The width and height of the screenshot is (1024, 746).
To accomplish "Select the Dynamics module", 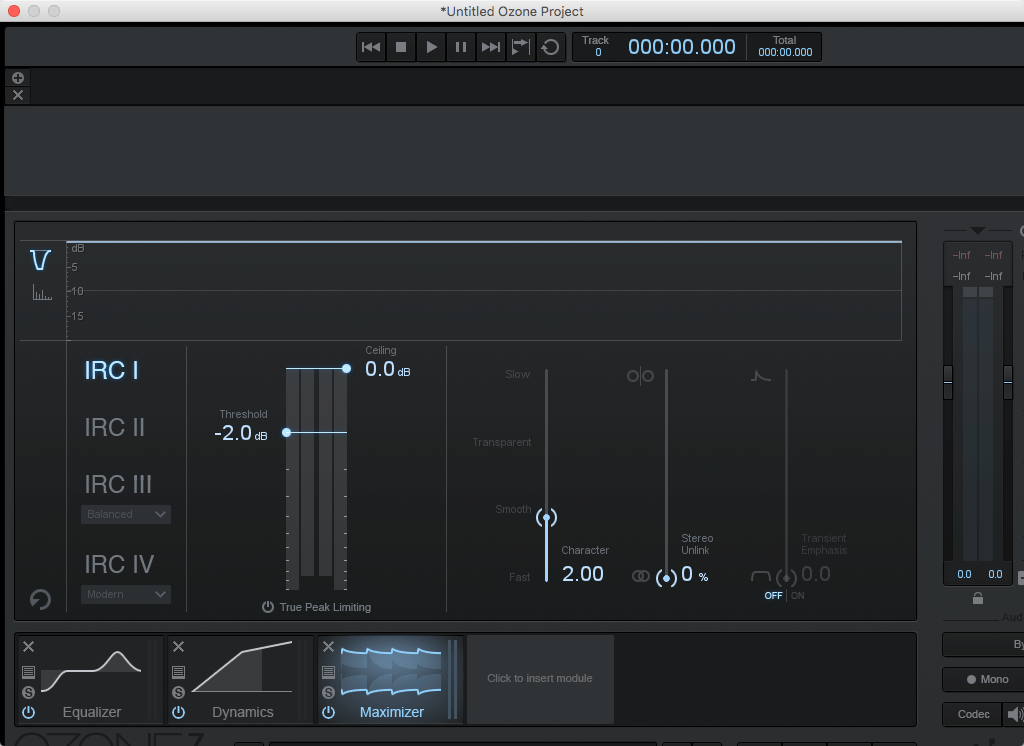I will coord(242,679).
